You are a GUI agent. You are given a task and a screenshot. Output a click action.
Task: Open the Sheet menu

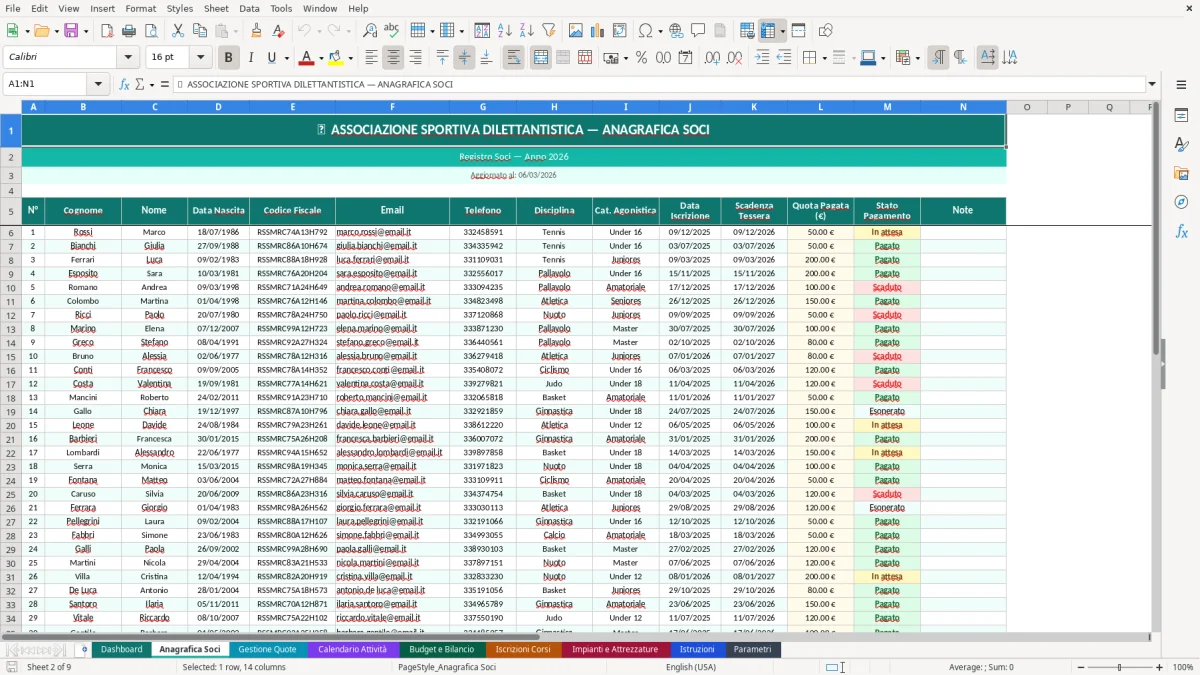pos(216,8)
